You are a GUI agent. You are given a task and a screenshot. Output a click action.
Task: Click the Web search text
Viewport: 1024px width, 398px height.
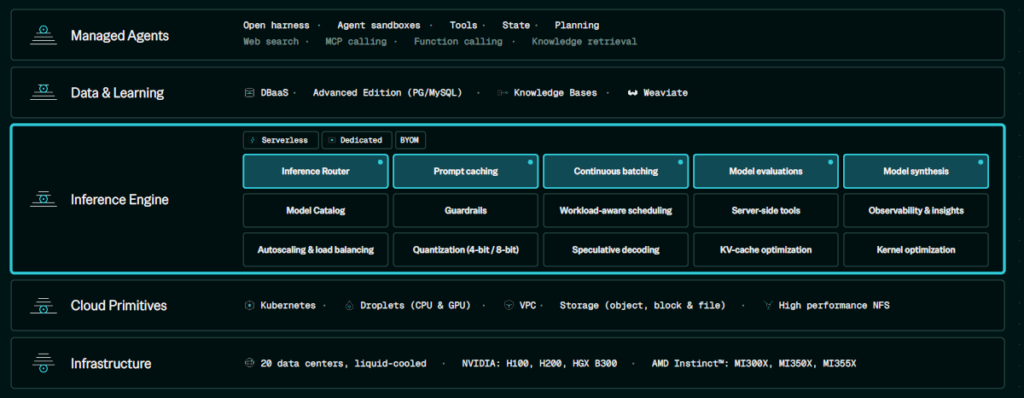tap(271, 41)
